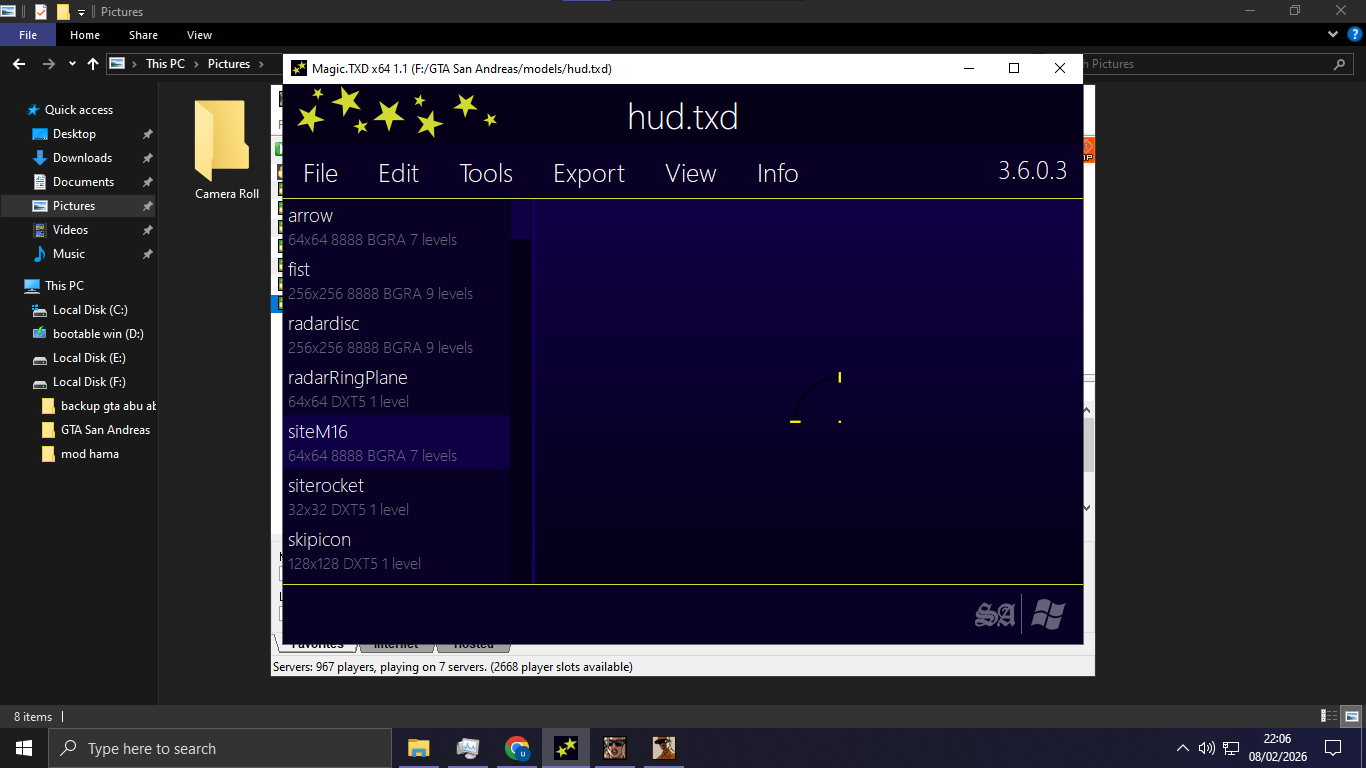The width and height of the screenshot is (1366, 768).
Task: Select Quick access in navigation pane
Action: coord(79,110)
